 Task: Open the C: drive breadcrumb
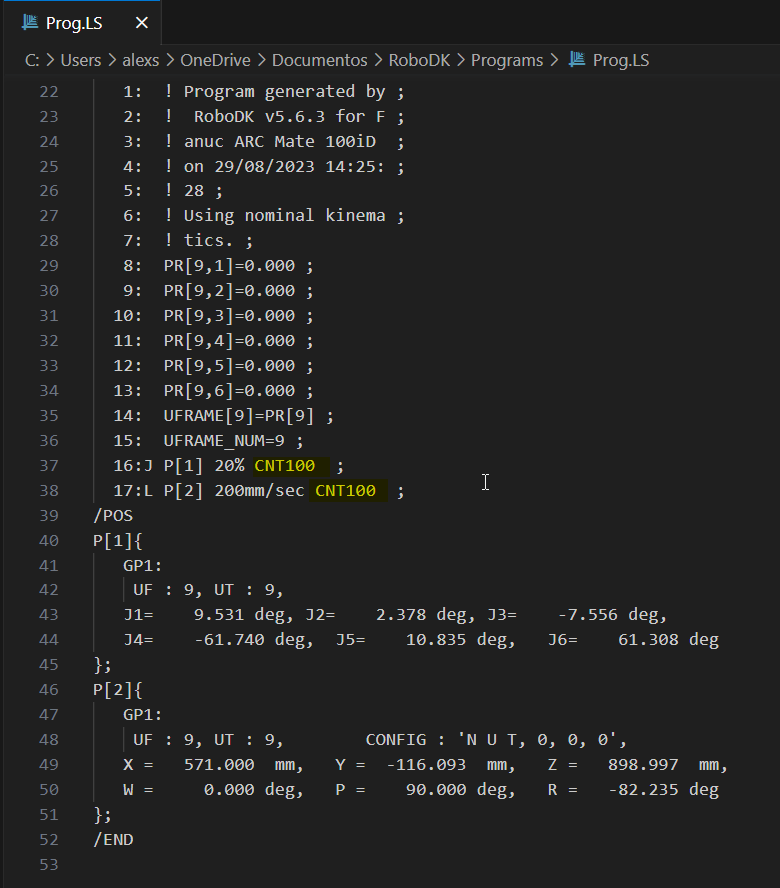[32, 60]
